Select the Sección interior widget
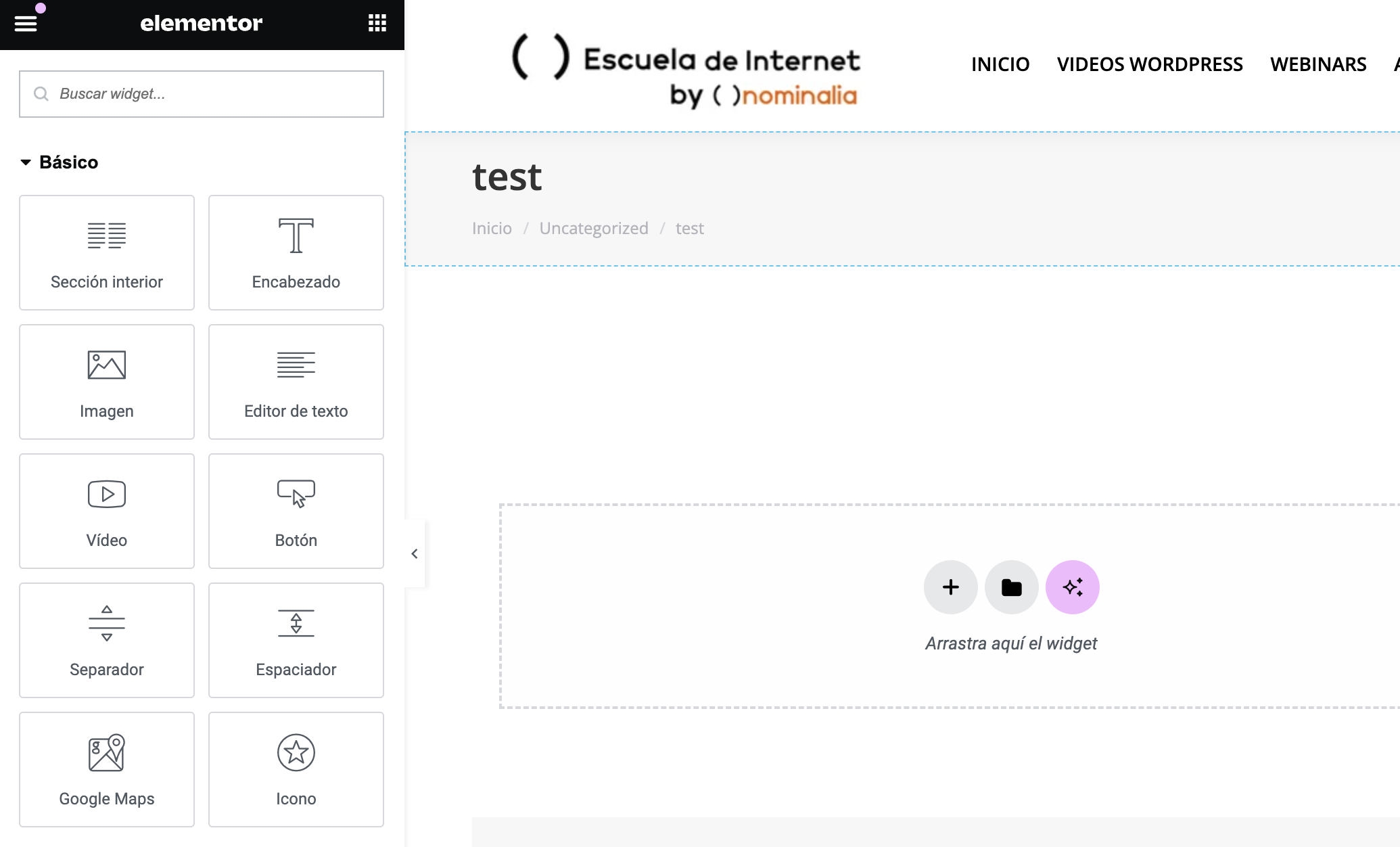This screenshot has width=1400, height=847. pyautogui.click(x=107, y=253)
